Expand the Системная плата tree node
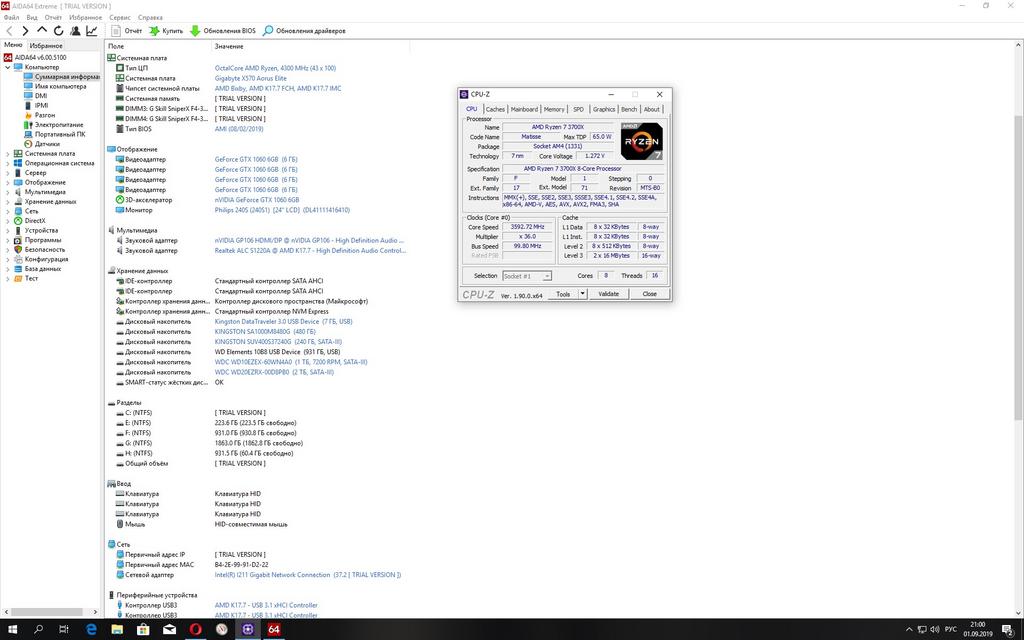This screenshot has height=640, width=1024. click(x=7, y=153)
